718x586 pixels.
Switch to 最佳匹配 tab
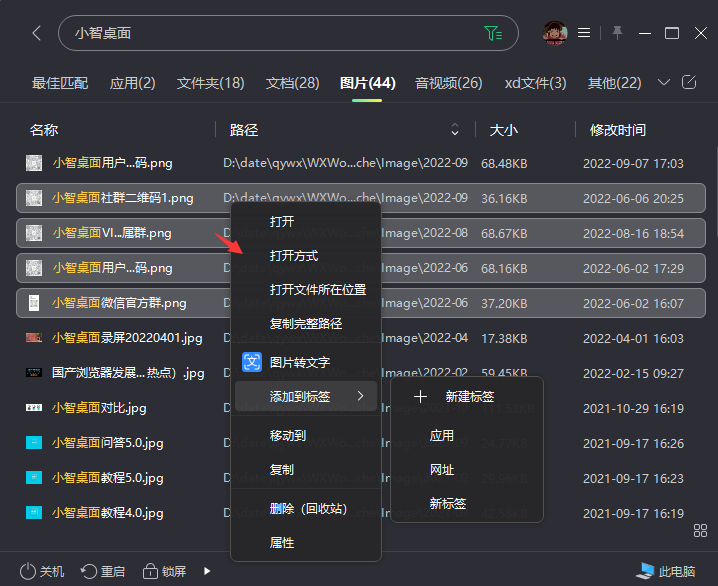[60, 83]
